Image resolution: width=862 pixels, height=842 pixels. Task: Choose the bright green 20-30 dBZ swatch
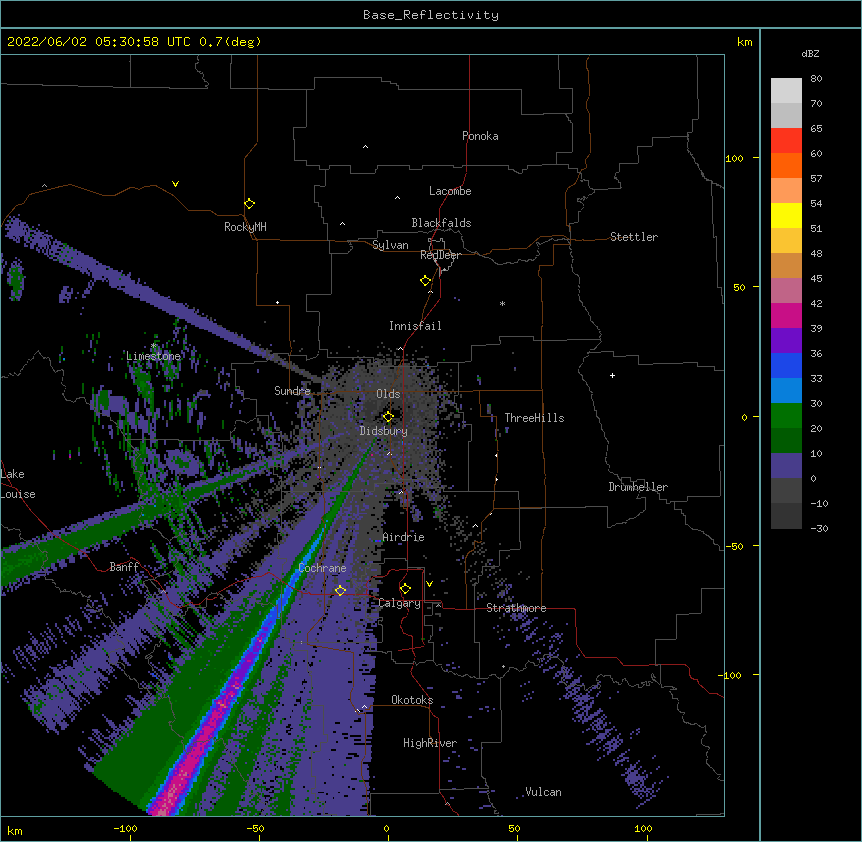coord(786,416)
